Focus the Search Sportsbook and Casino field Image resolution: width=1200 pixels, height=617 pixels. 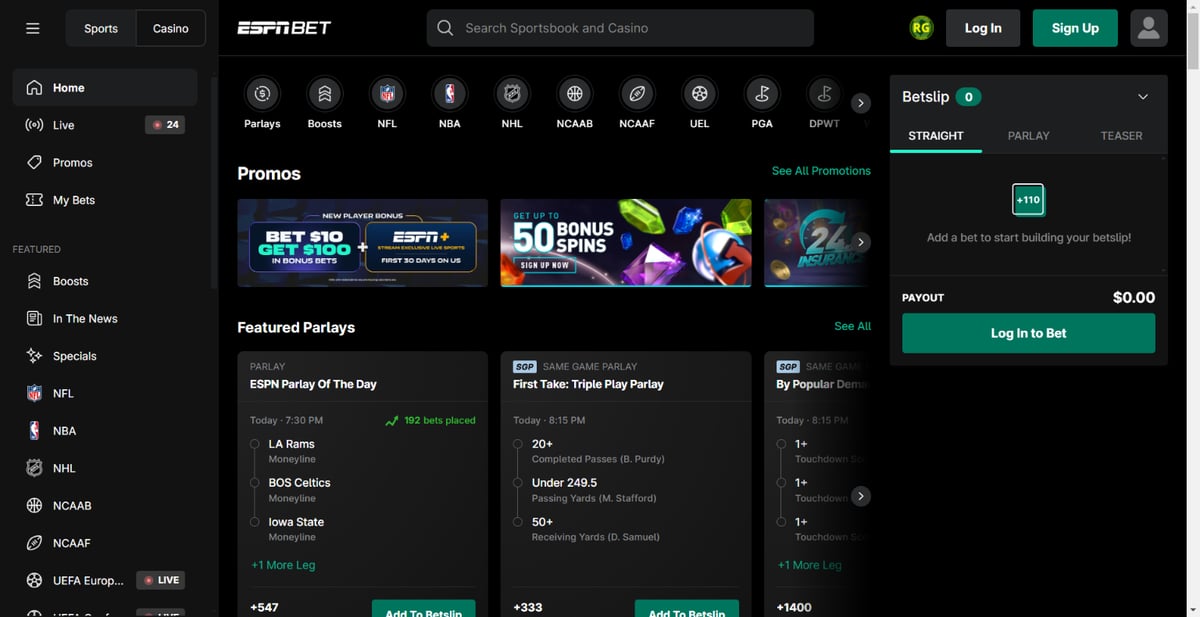(x=620, y=28)
